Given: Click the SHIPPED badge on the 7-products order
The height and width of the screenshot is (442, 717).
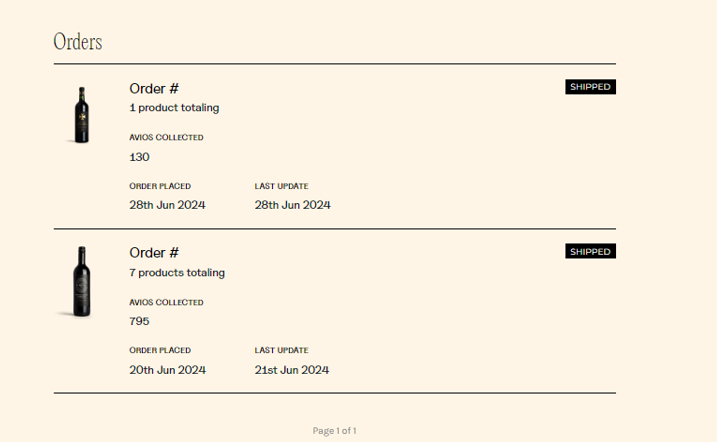Looking at the screenshot, I should coord(590,251).
